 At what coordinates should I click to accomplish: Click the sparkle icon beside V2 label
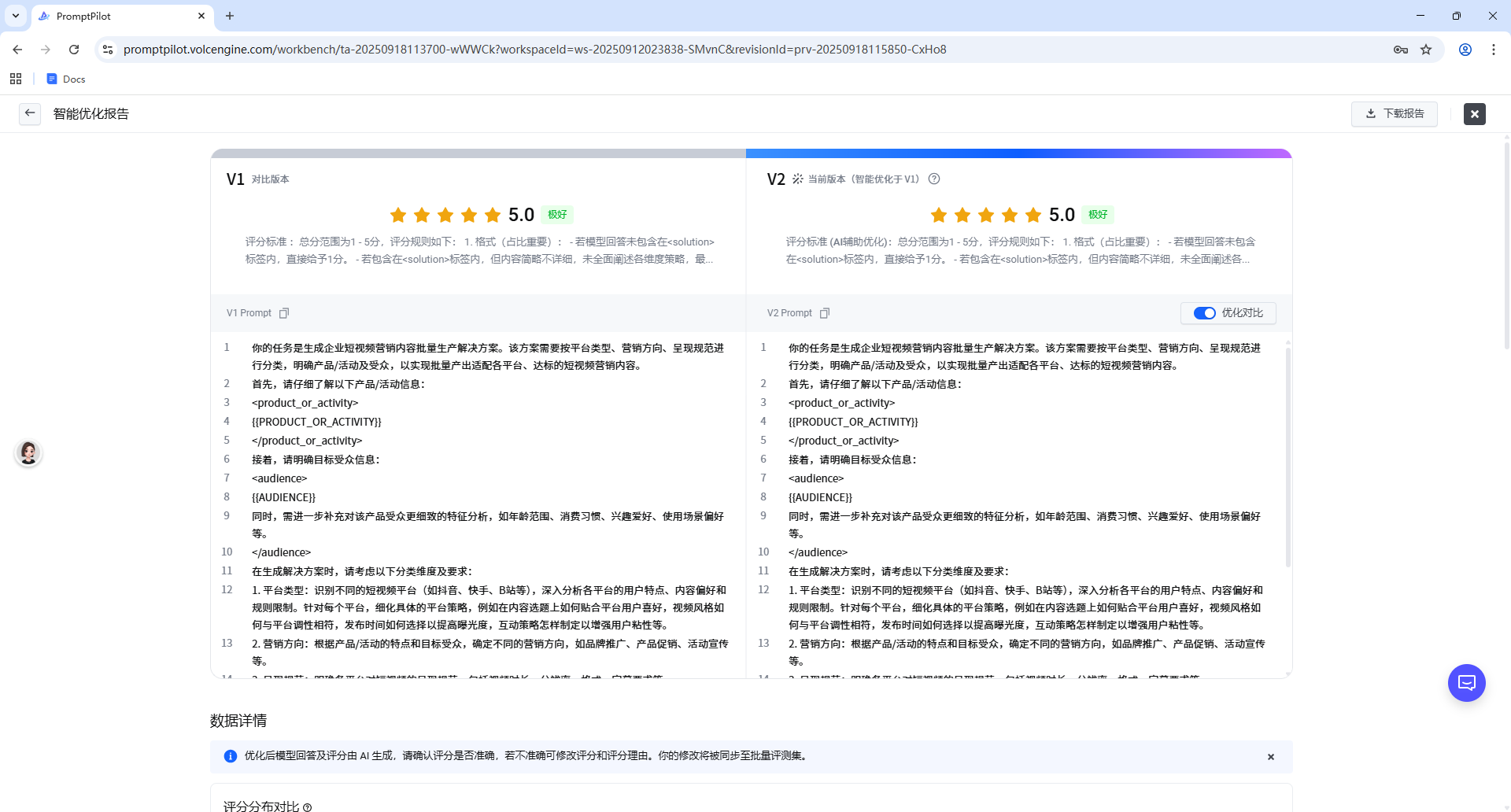tap(797, 179)
